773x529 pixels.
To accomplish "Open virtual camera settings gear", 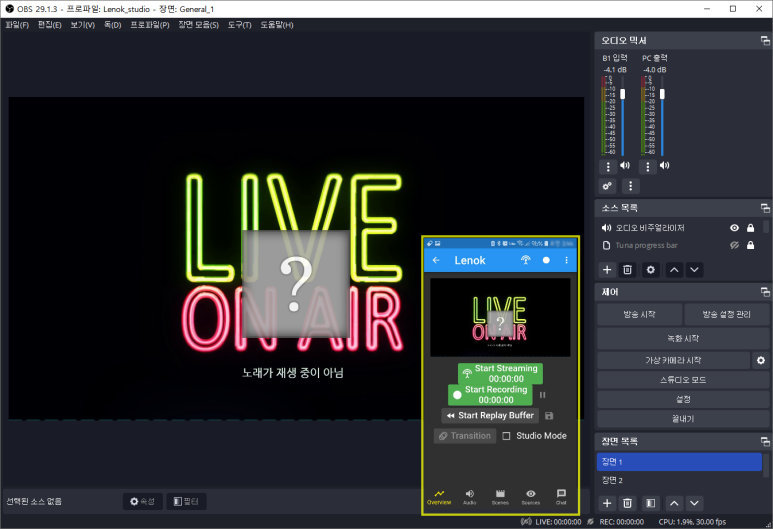I will (x=761, y=360).
